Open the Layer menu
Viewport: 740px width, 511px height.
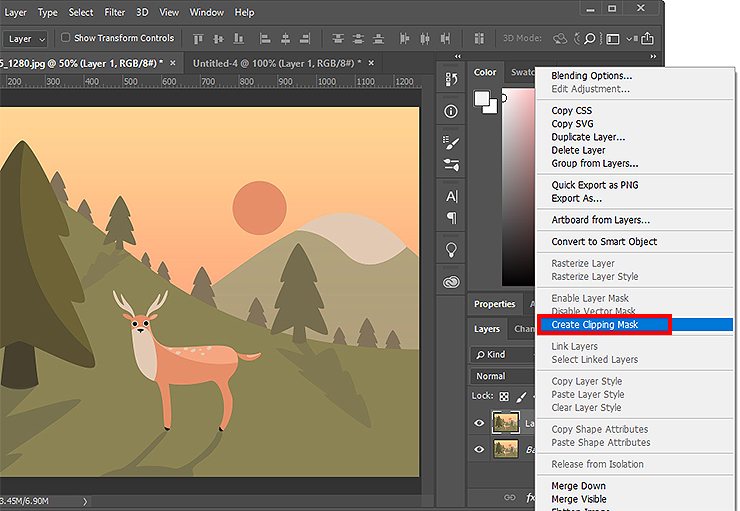[15, 13]
